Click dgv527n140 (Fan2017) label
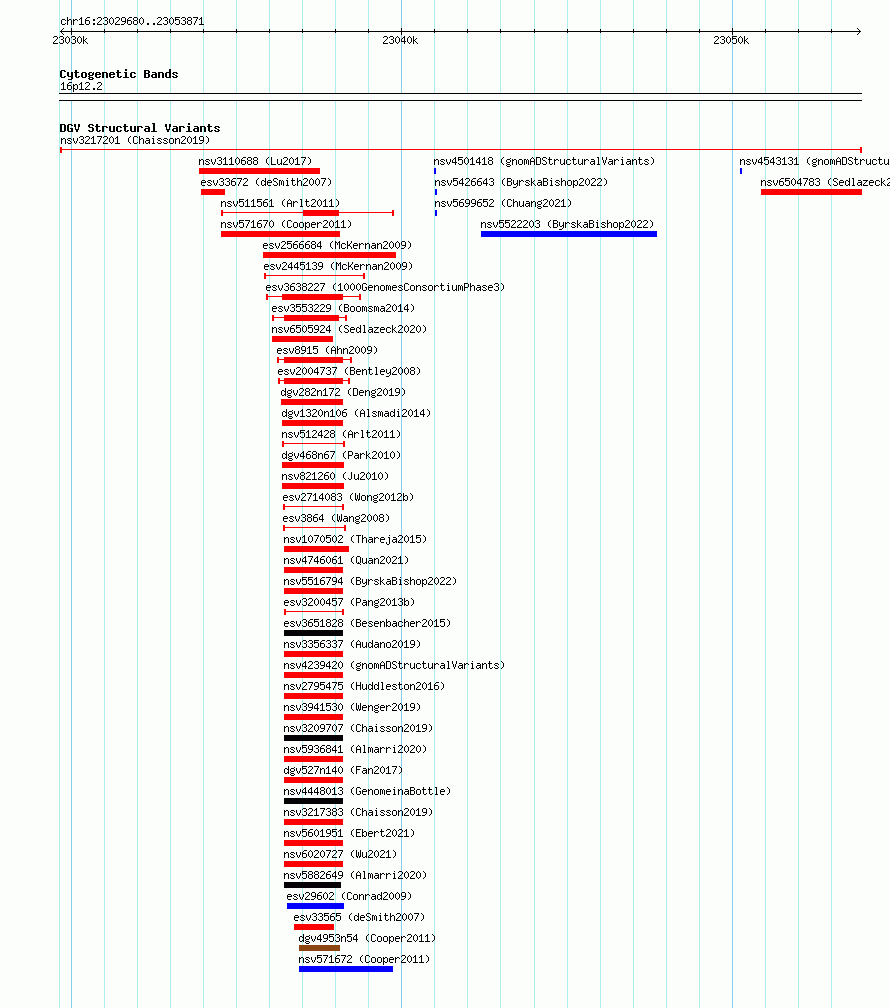The image size is (890, 1008). [x=343, y=770]
